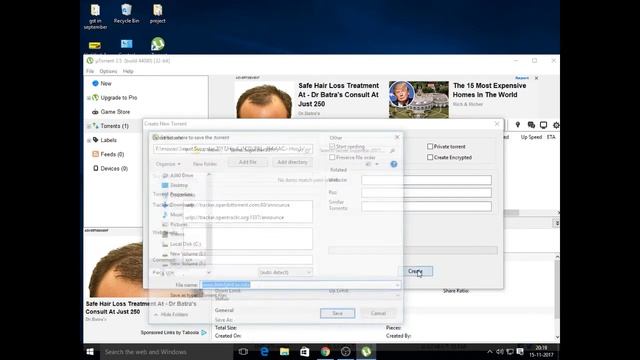Close the top advertisement banner
Viewport: 640px width, 360px height.
[x=536, y=78]
